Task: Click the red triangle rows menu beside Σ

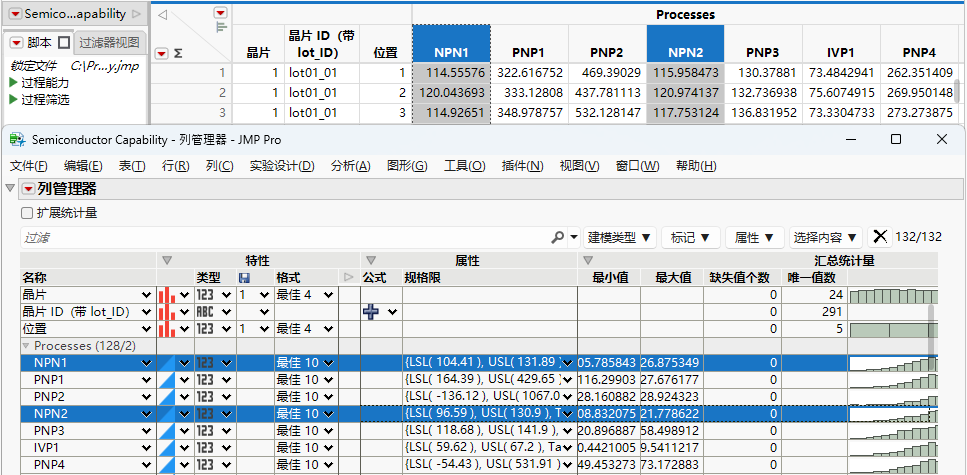Action: [x=162, y=54]
